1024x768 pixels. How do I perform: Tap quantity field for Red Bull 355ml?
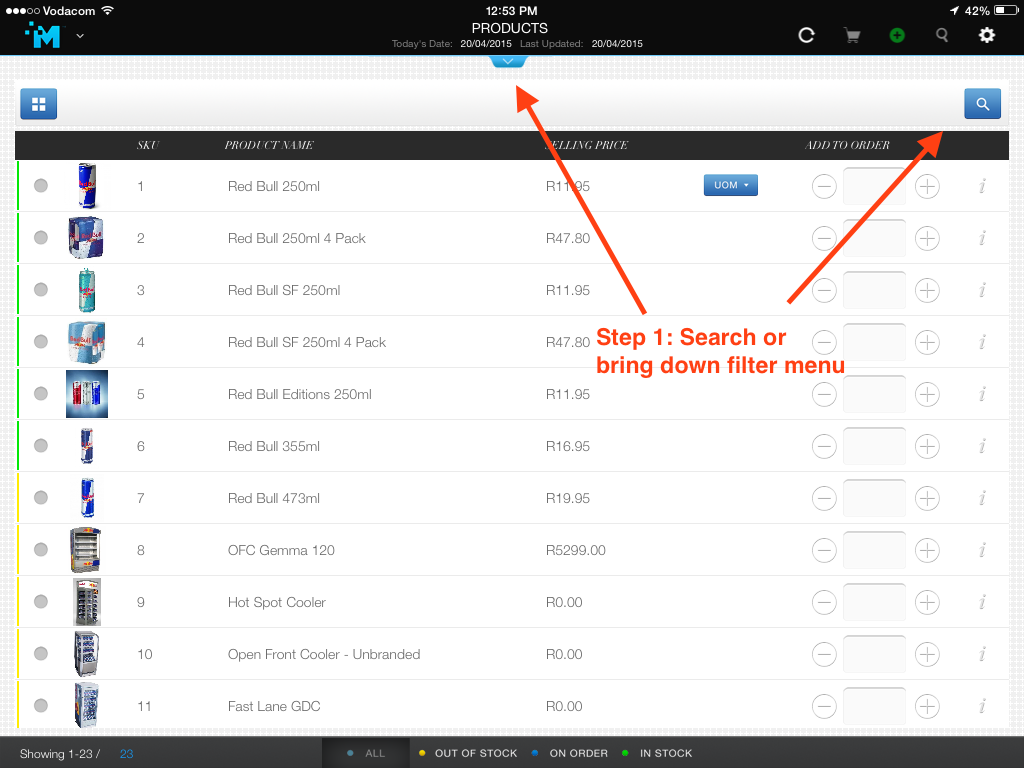[874, 447]
